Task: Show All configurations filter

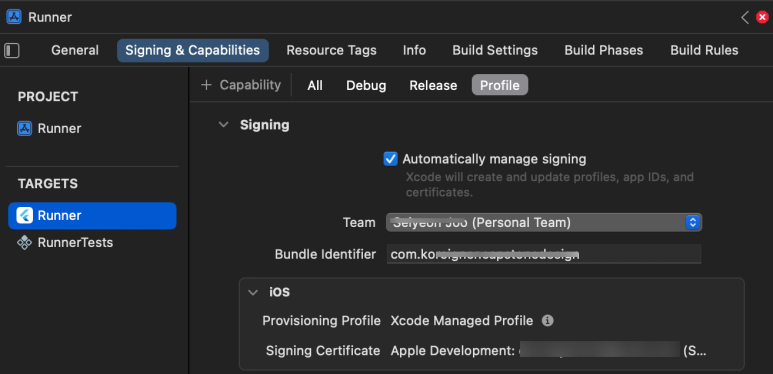Action: (315, 85)
